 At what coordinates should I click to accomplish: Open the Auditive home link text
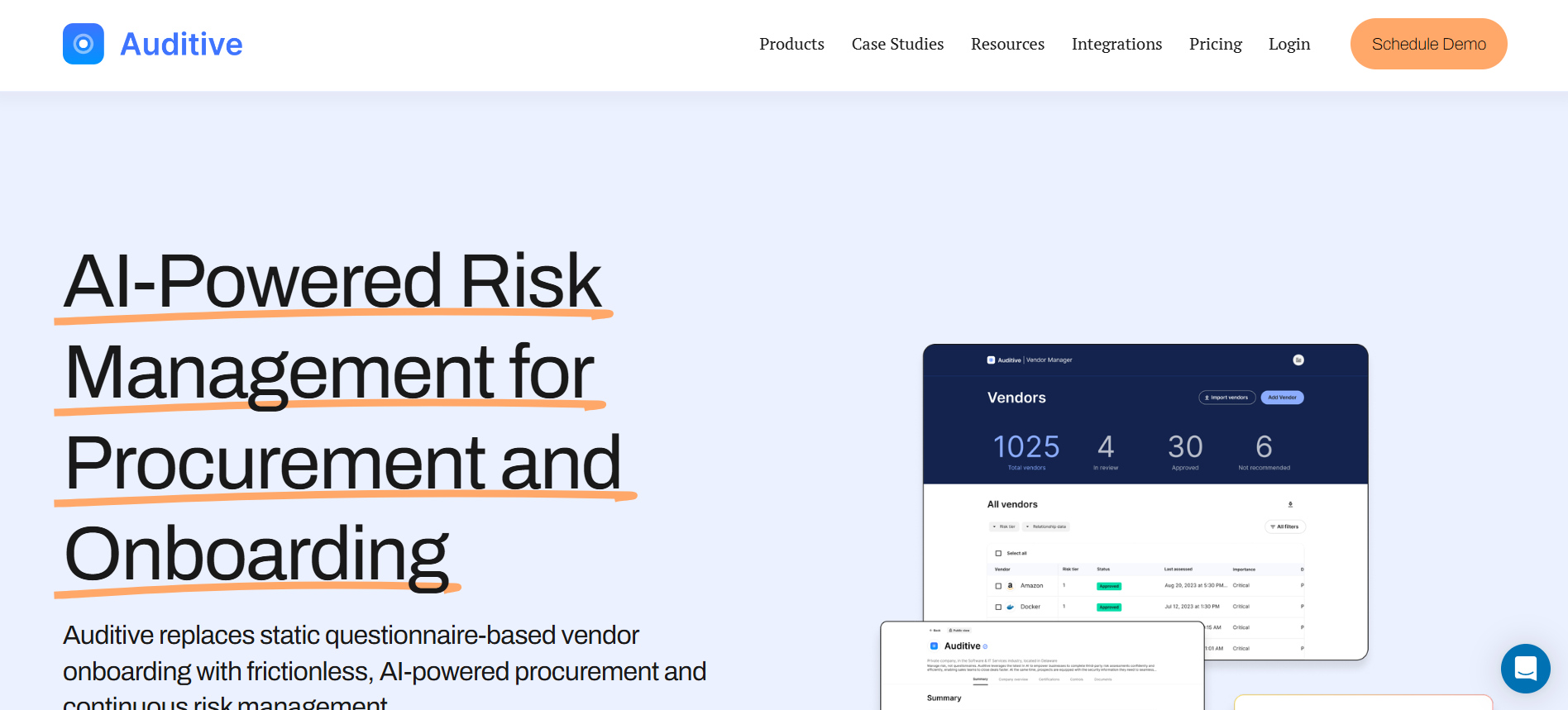(x=181, y=44)
